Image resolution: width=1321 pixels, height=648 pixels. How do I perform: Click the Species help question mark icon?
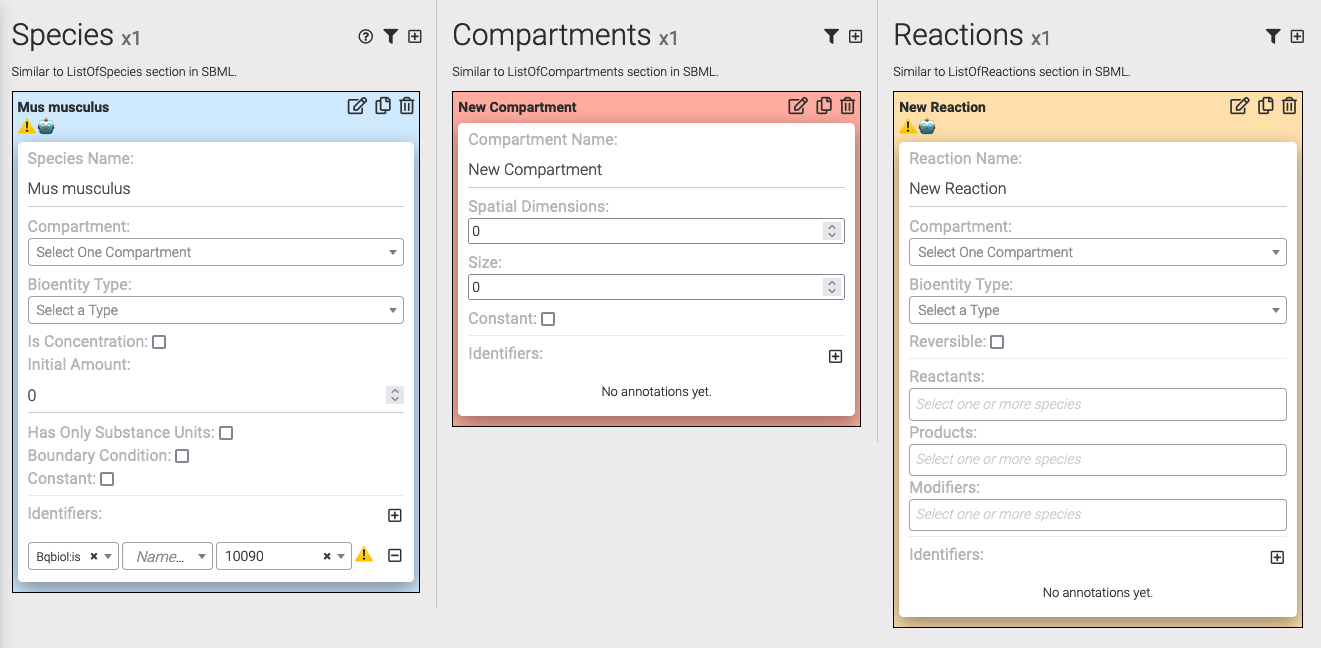point(366,37)
